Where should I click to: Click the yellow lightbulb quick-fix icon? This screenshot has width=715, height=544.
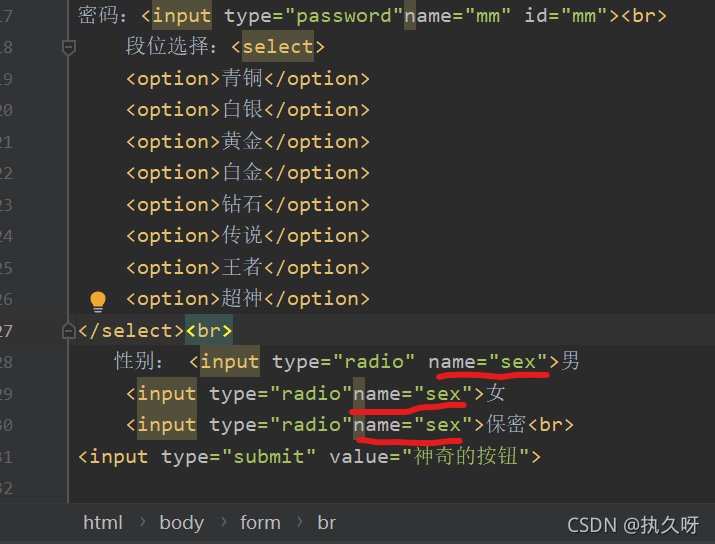pyautogui.click(x=98, y=301)
